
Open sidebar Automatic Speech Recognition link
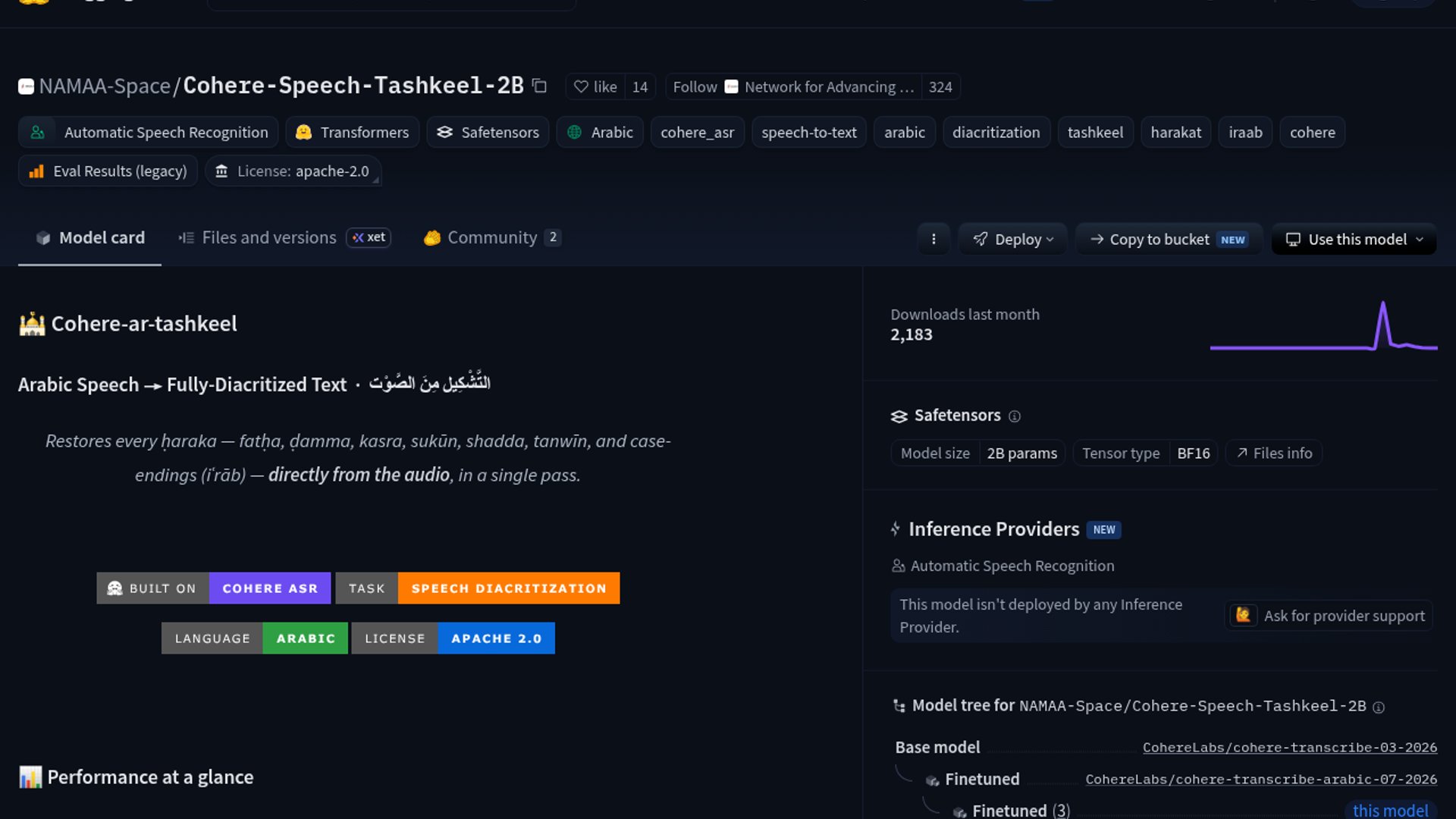(1003, 566)
